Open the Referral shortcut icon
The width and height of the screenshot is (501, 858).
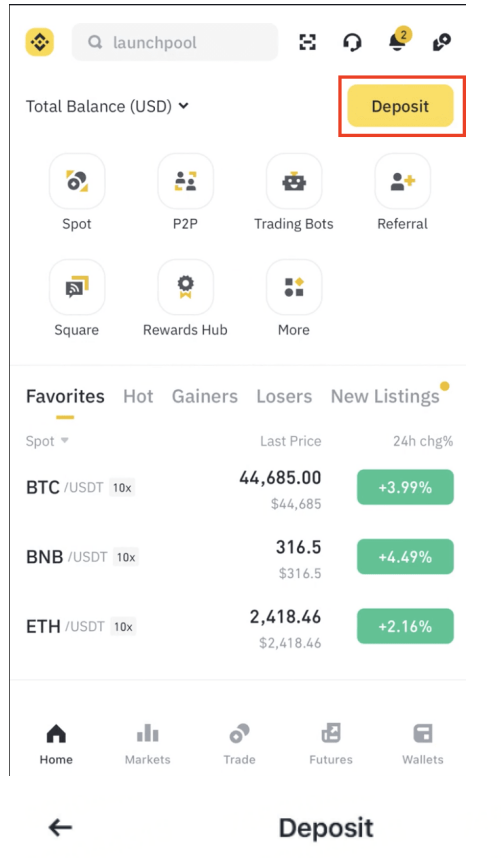click(x=402, y=181)
